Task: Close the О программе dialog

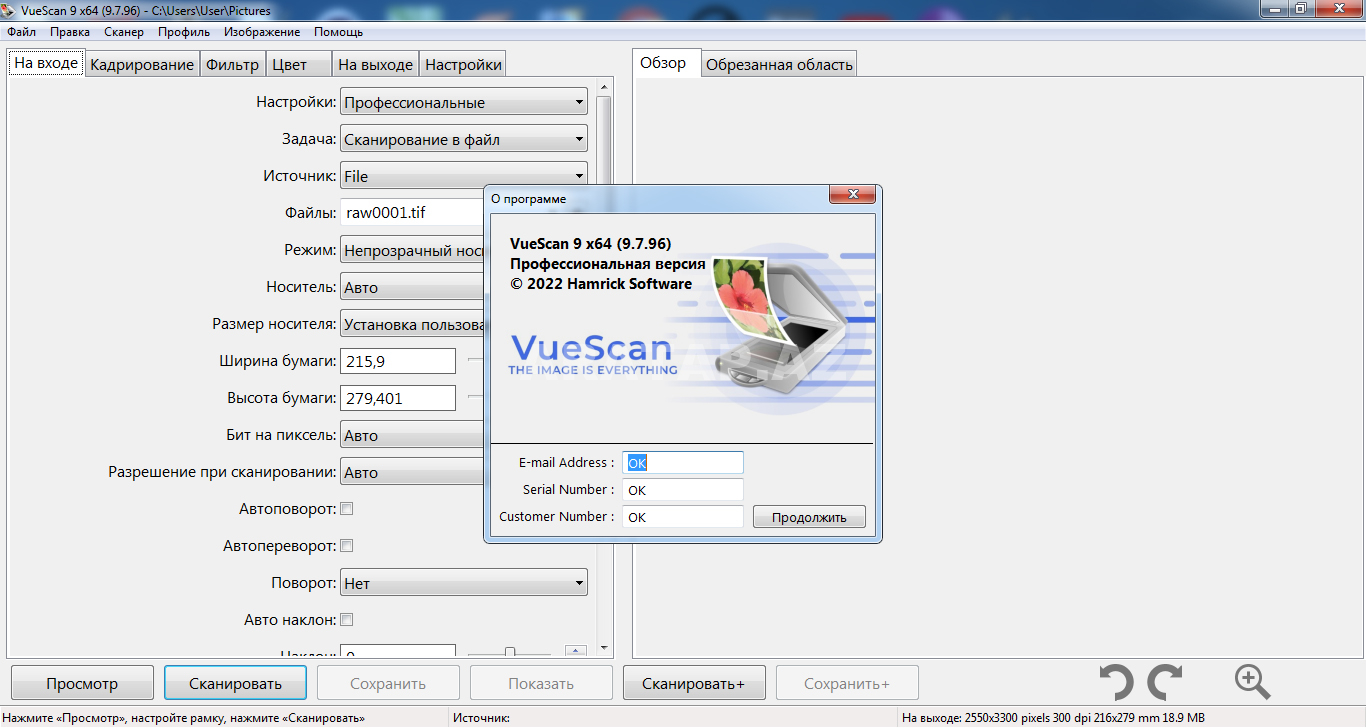Action: click(x=853, y=195)
